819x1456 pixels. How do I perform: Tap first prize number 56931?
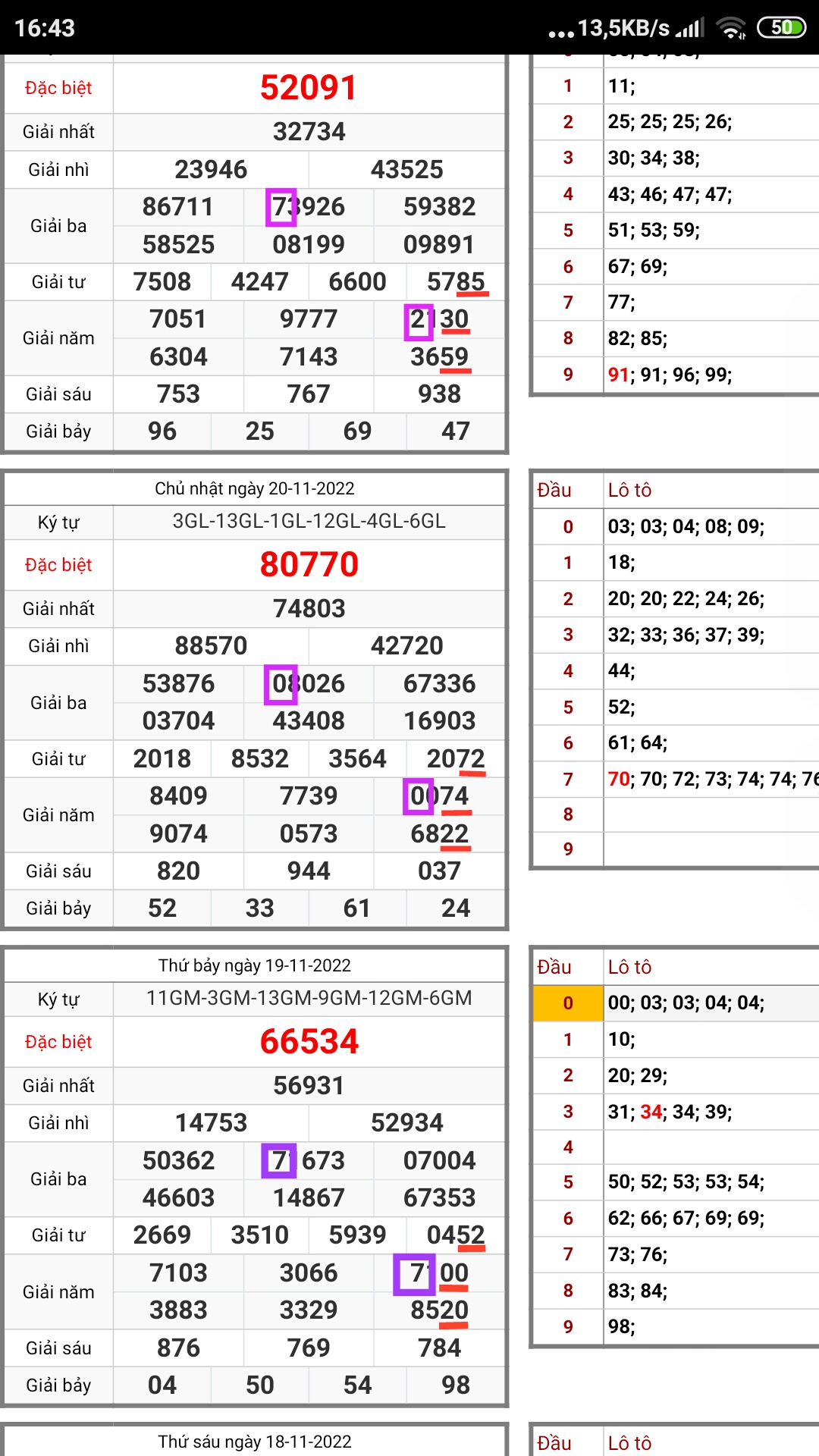point(309,1086)
